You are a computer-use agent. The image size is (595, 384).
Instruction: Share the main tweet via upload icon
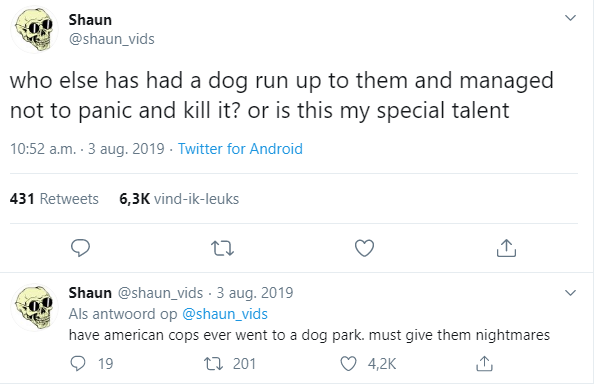[x=506, y=248]
